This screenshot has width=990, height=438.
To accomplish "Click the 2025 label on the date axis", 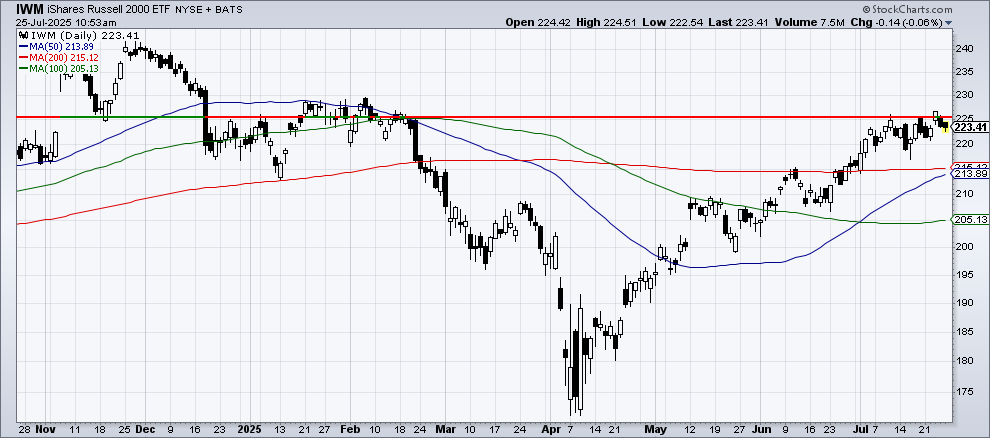I will click(248, 427).
